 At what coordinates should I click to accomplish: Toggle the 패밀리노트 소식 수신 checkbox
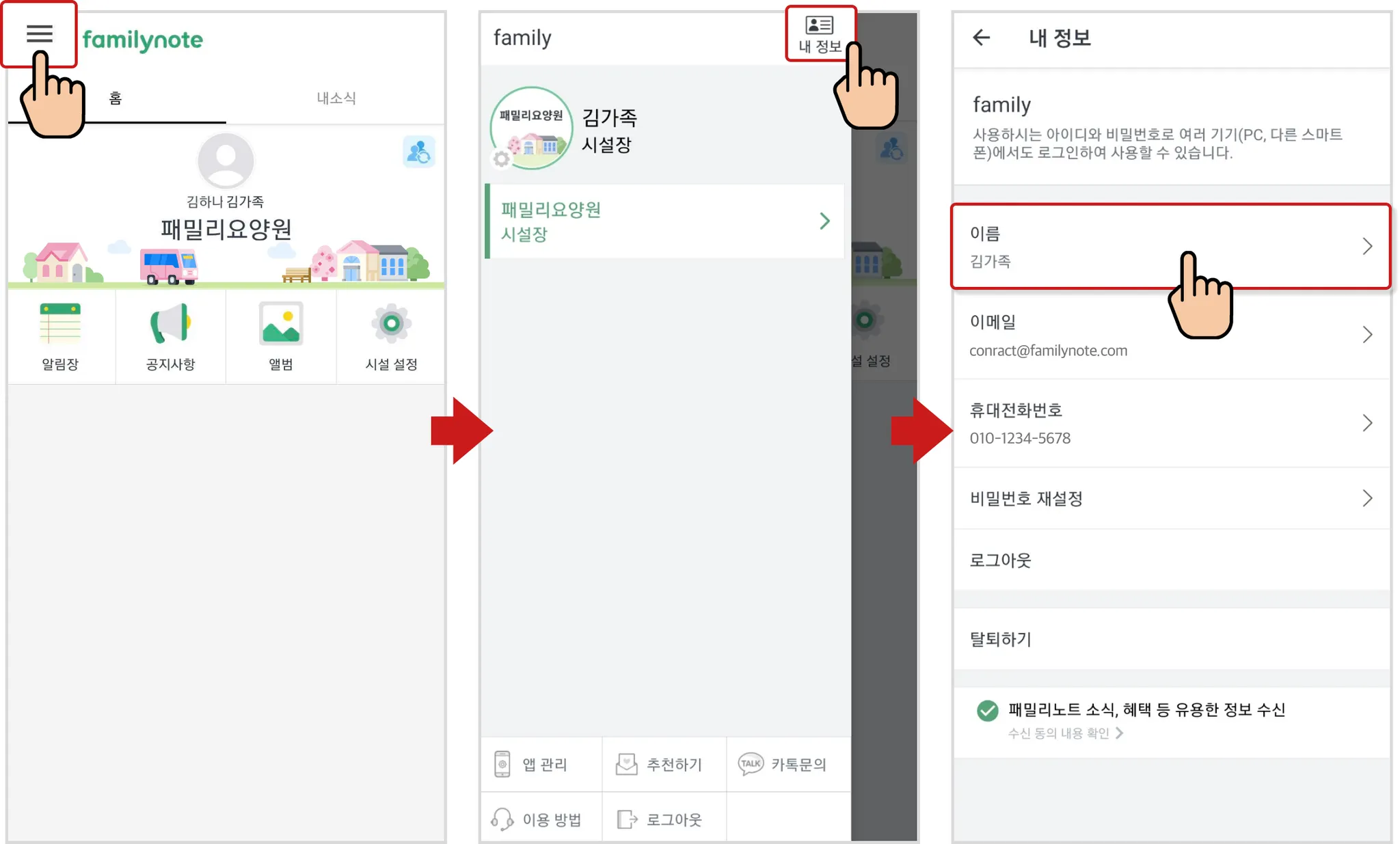pos(987,711)
